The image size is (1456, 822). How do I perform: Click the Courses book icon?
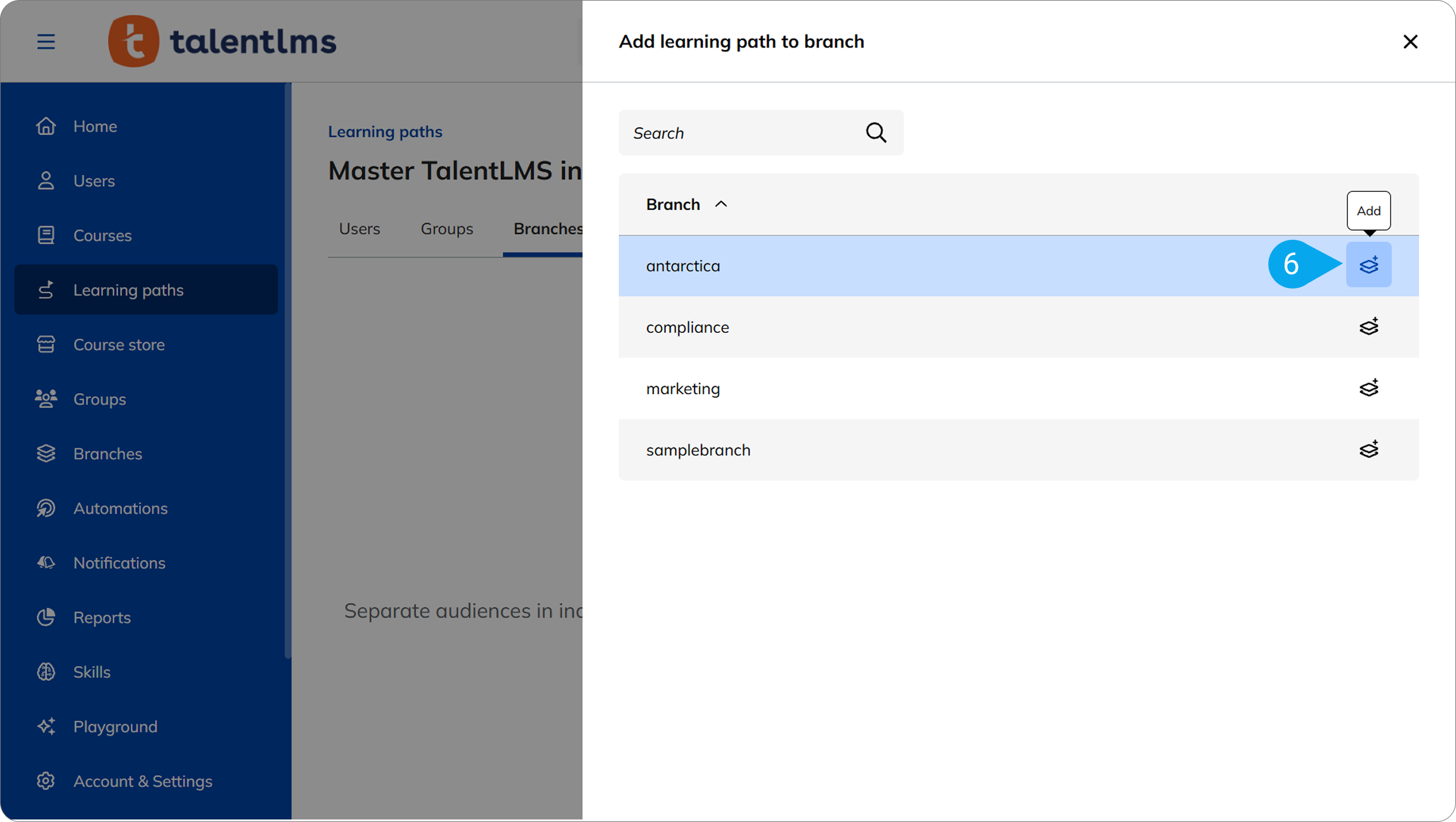click(46, 235)
